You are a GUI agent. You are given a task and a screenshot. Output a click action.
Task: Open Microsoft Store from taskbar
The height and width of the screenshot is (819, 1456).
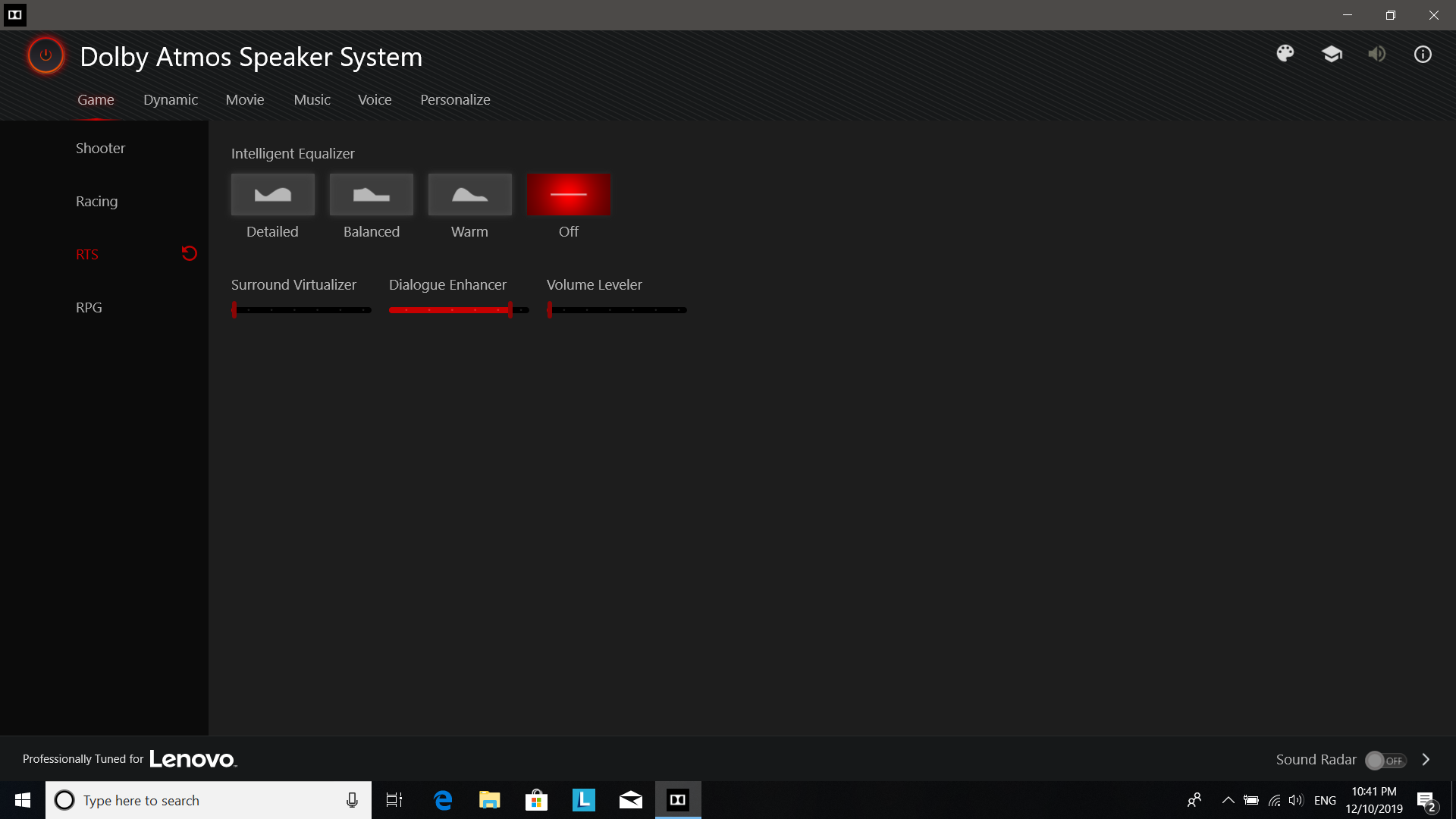tap(537, 800)
